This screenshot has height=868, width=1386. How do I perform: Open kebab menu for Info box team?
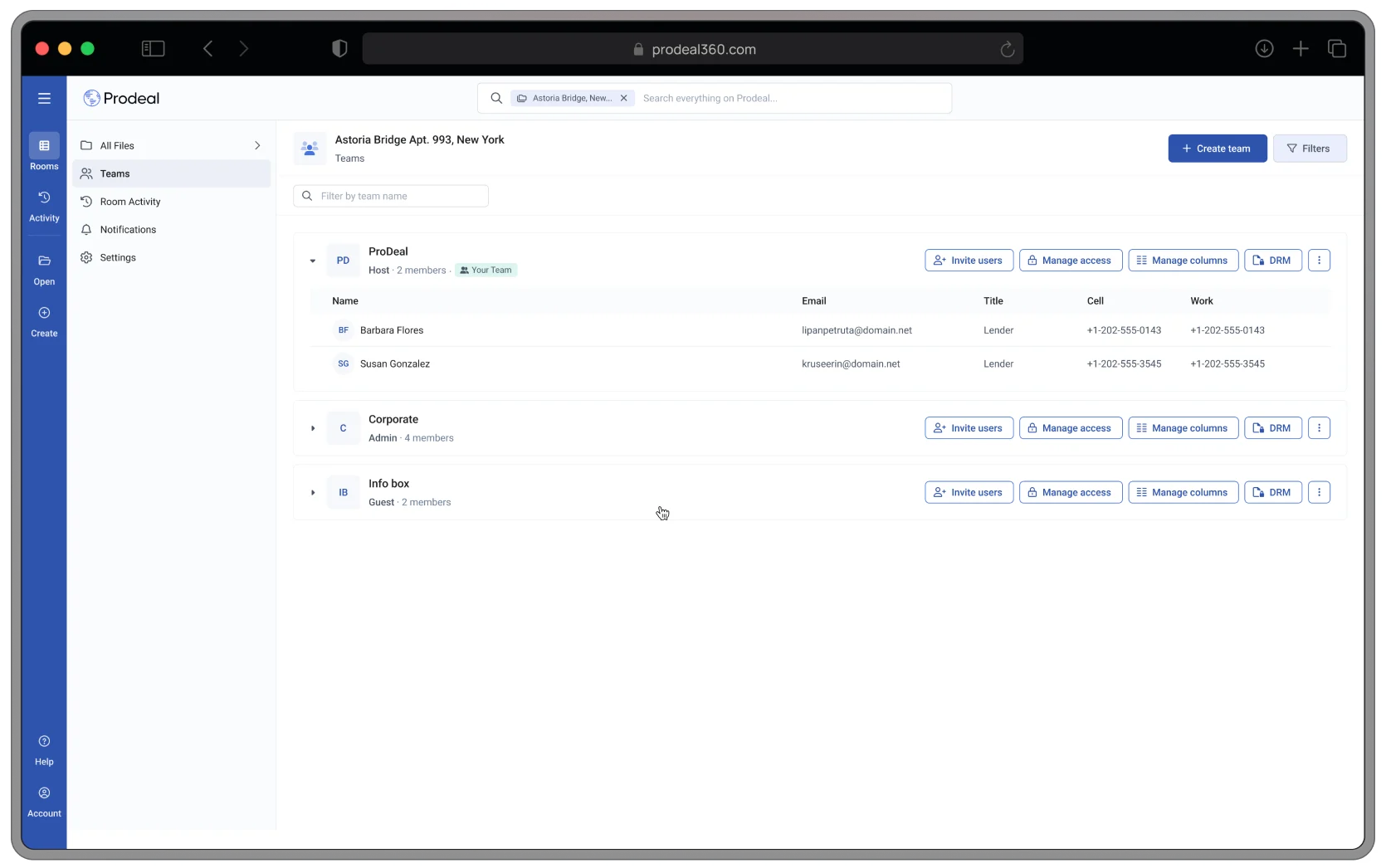[x=1319, y=493]
